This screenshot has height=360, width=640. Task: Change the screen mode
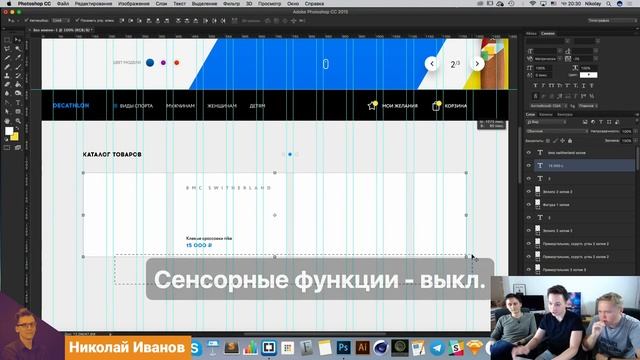[x=18, y=147]
